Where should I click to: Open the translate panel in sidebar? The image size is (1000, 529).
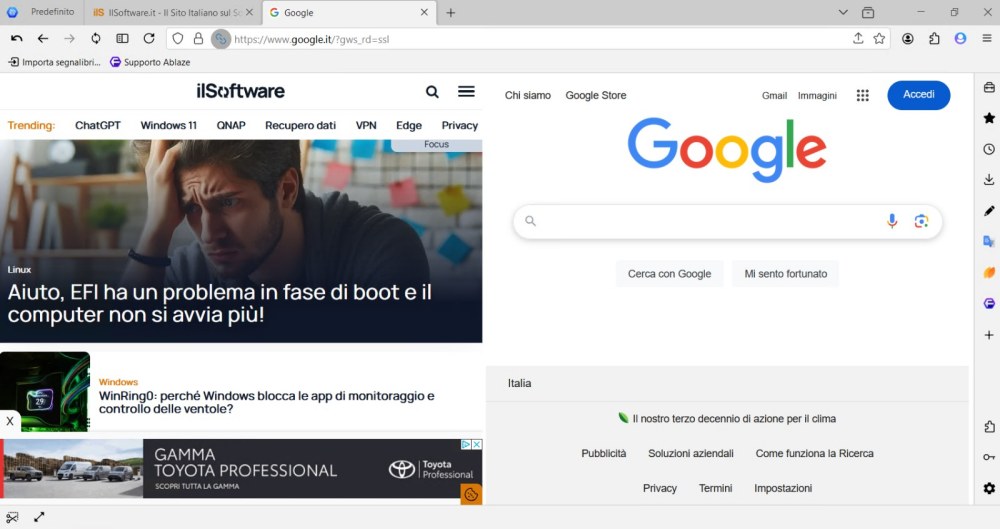989,241
